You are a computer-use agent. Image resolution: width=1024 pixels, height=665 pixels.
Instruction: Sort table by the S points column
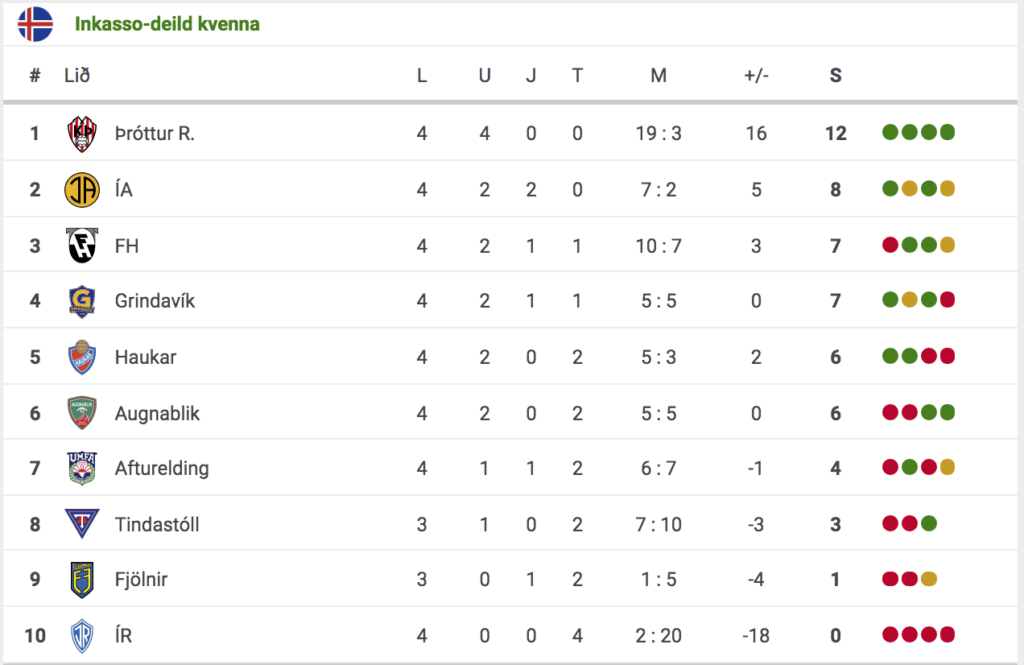[x=835, y=76]
